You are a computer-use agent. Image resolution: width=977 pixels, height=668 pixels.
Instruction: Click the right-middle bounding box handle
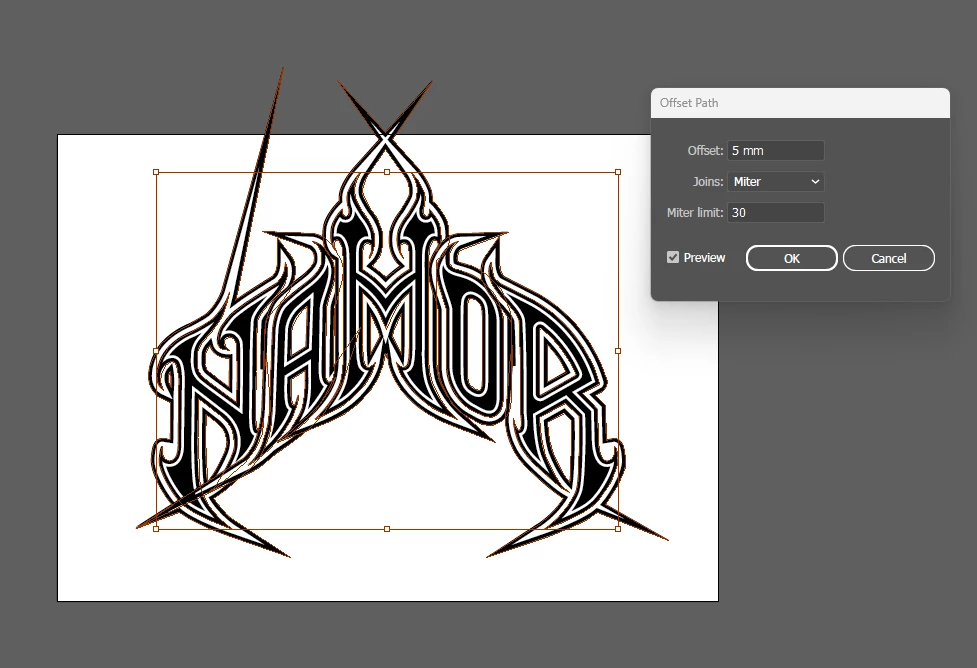point(618,351)
